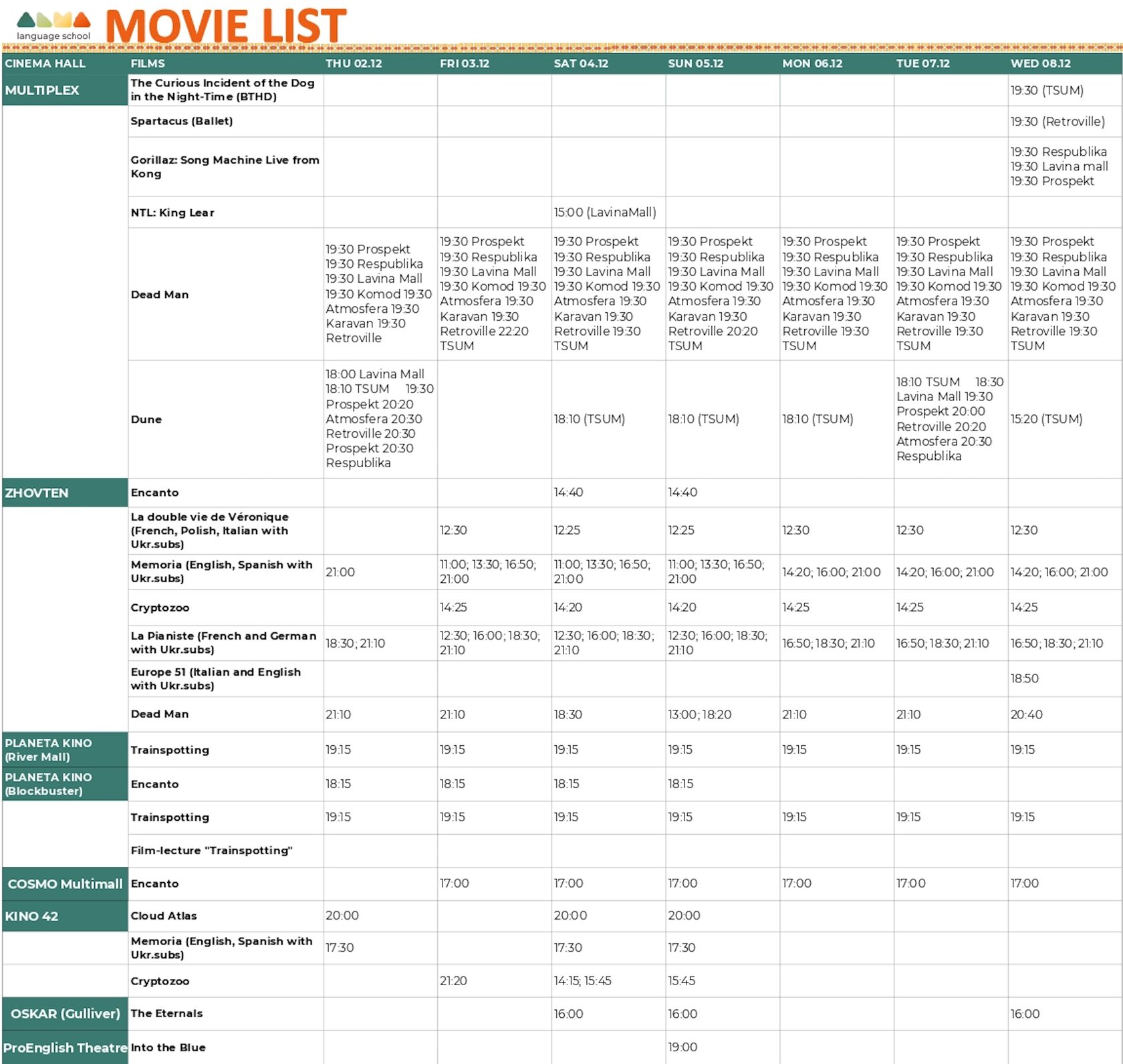Click the Dune film cell

pos(225,419)
